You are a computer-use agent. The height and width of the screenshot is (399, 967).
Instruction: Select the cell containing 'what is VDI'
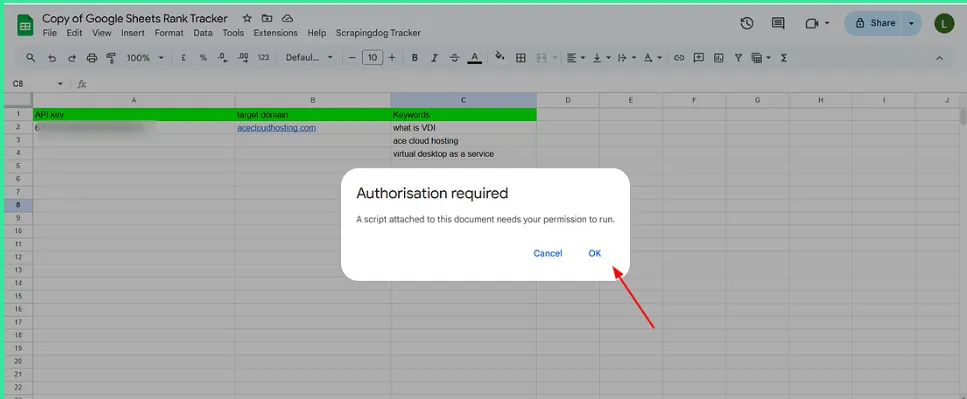tap(463, 128)
